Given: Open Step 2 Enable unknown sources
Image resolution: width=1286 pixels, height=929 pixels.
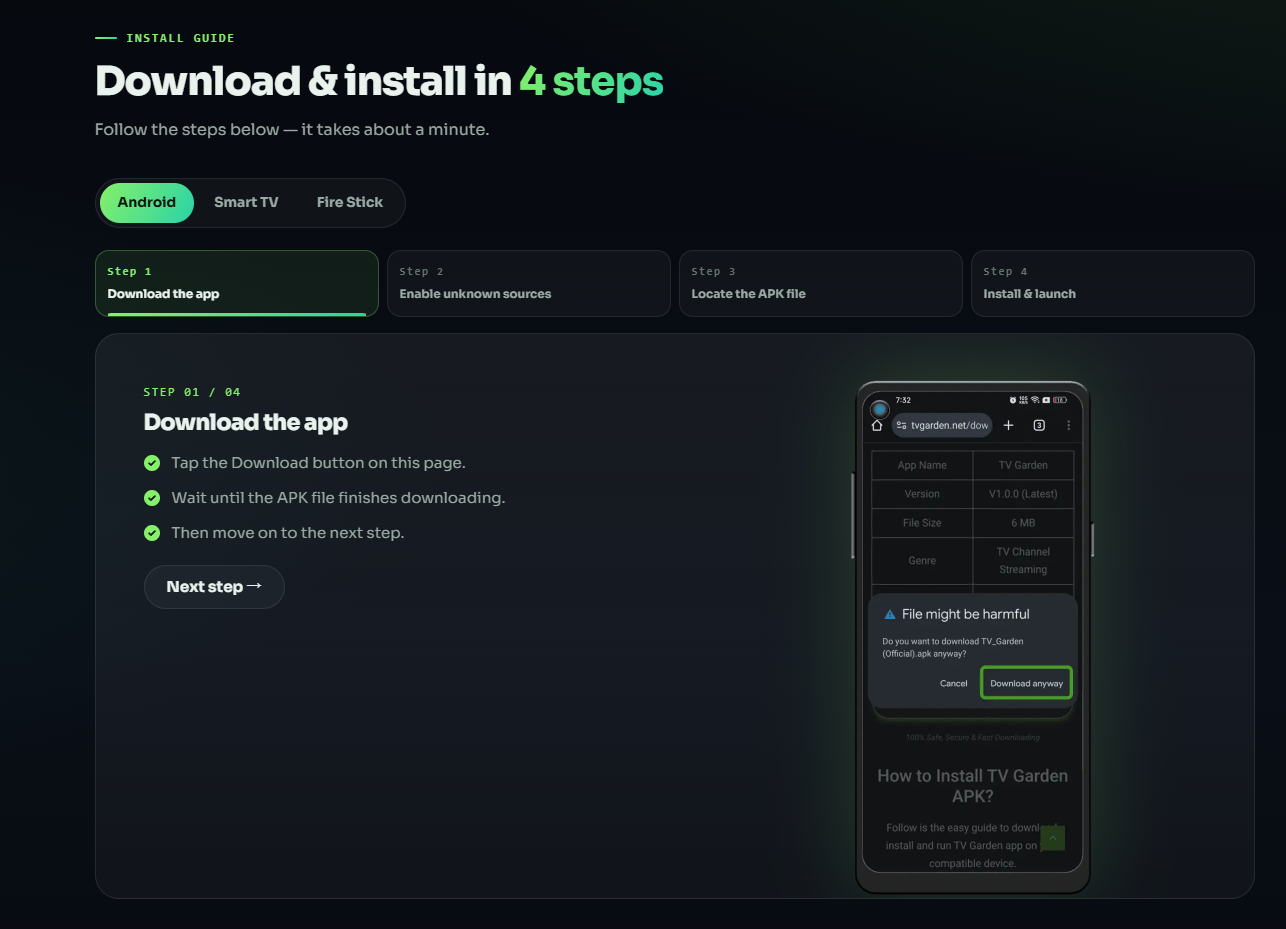Looking at the screenshot, I should click(x=529, y=283).
